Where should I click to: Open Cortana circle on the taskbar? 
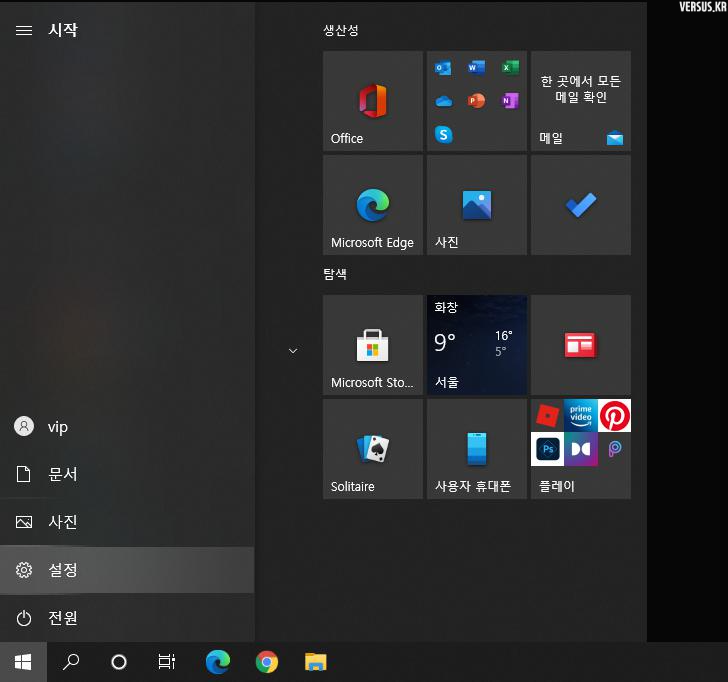tap(119, 662)
